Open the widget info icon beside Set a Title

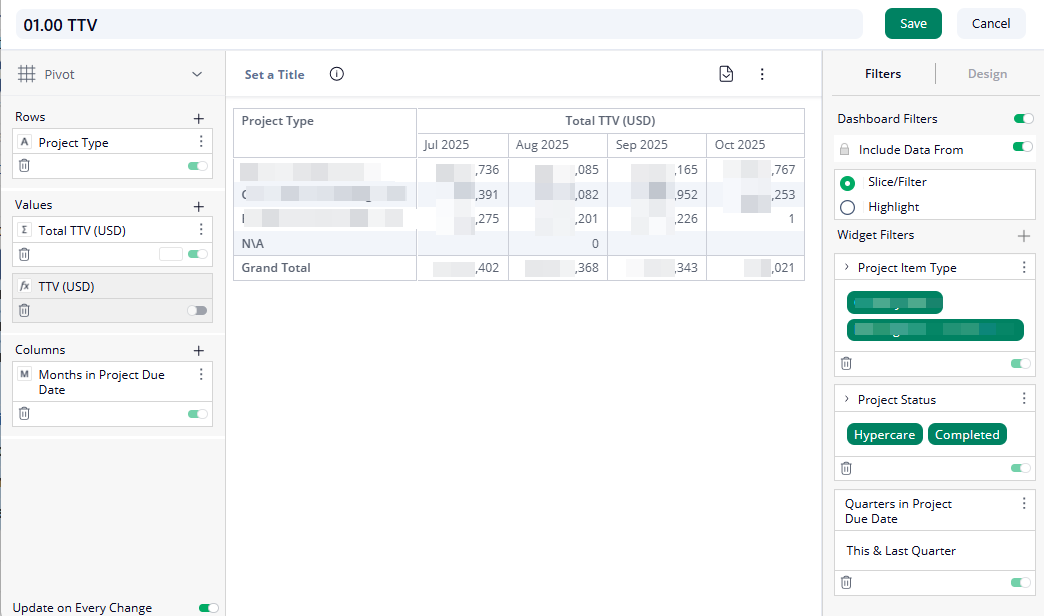pyautogui.click(x=336, y=74)
